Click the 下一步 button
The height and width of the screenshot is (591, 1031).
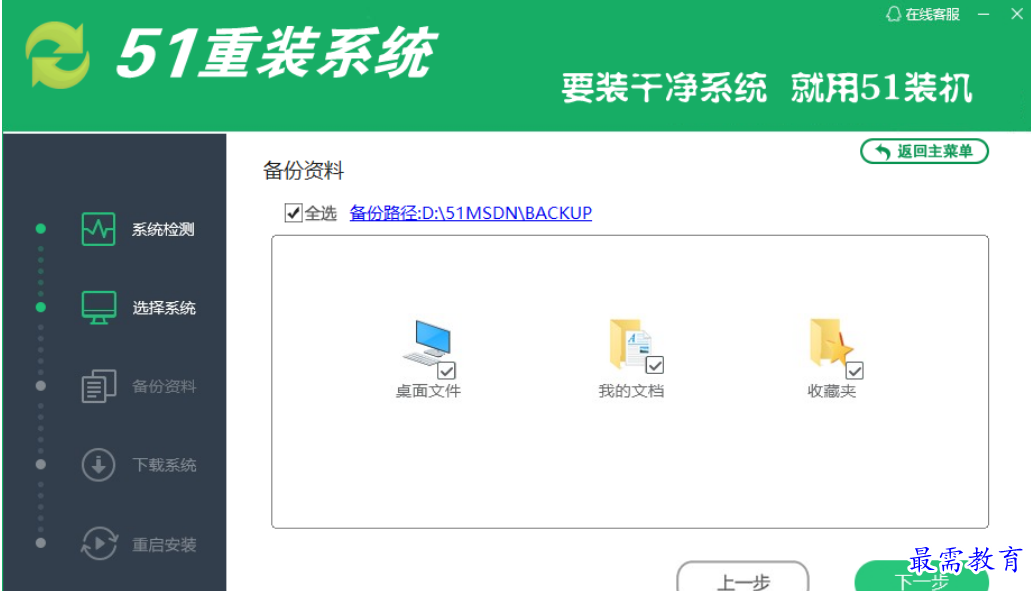921,577
